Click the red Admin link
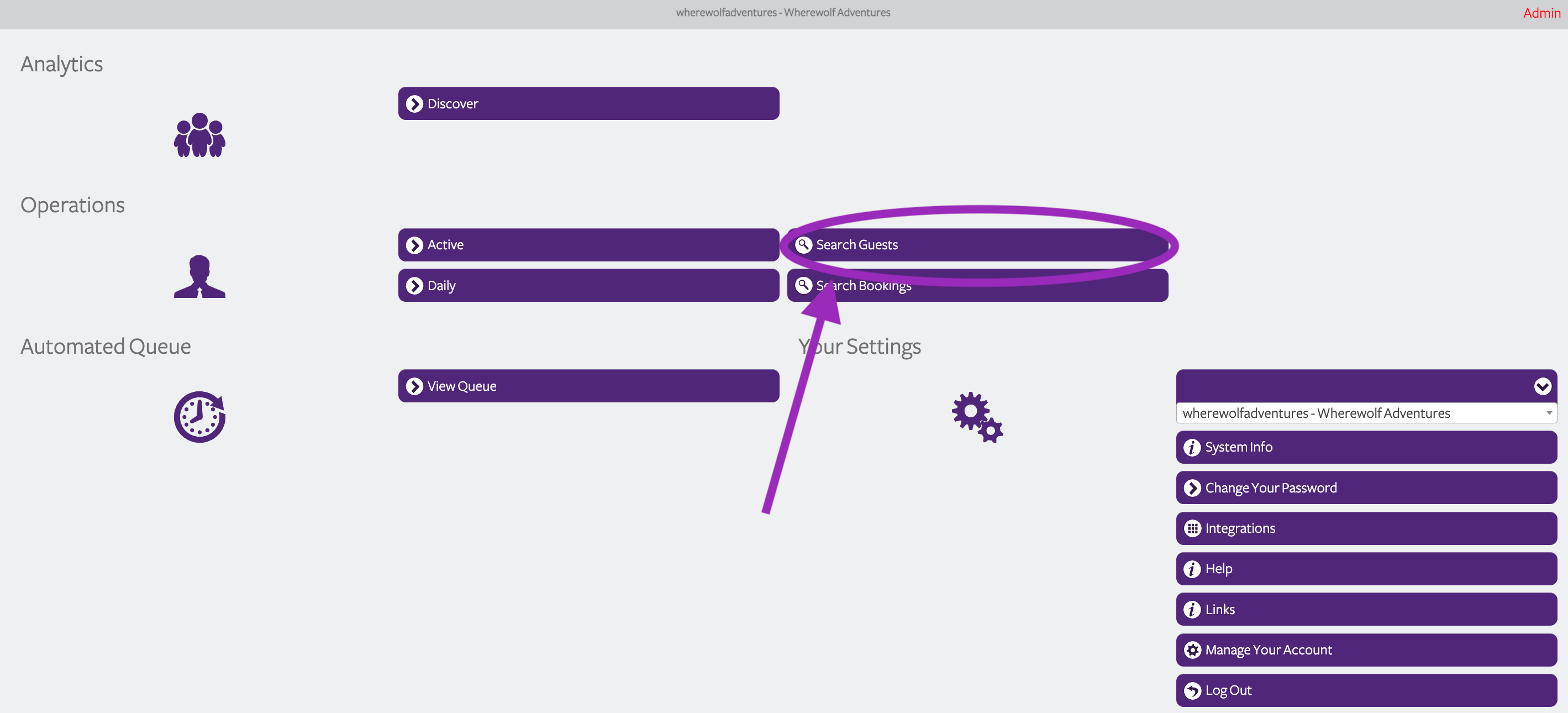1568x713 pixels. click(1542, 13)
